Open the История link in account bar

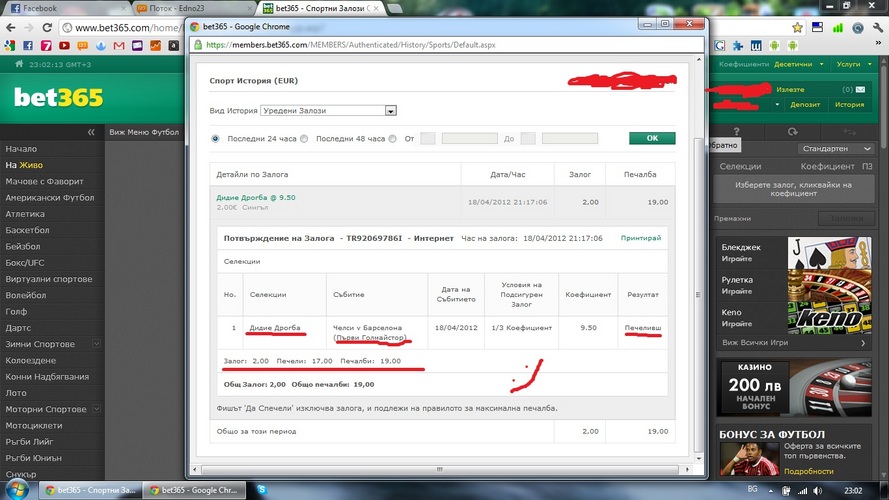tap(849, 104)
